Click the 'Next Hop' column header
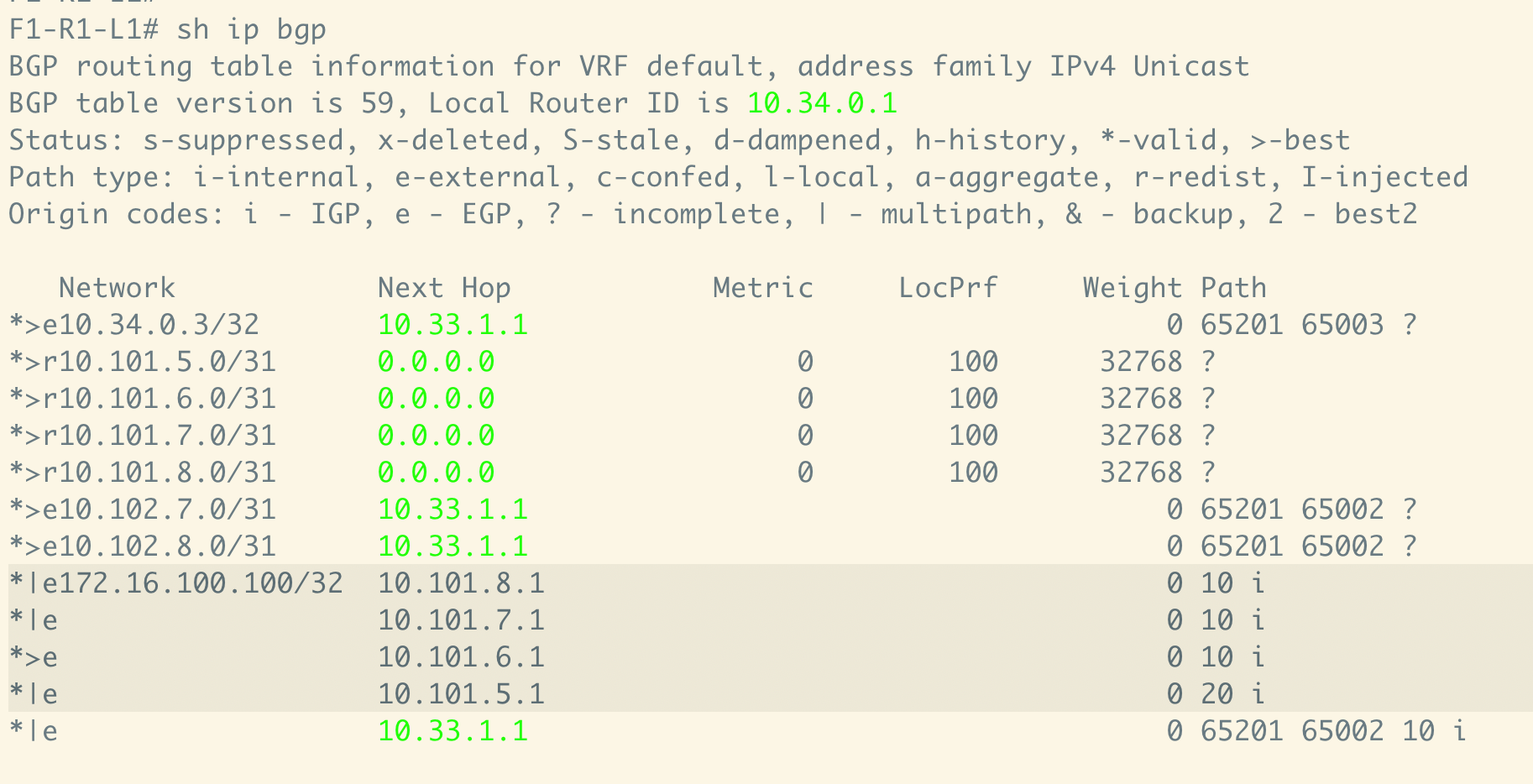 click(x=444, y=288)
